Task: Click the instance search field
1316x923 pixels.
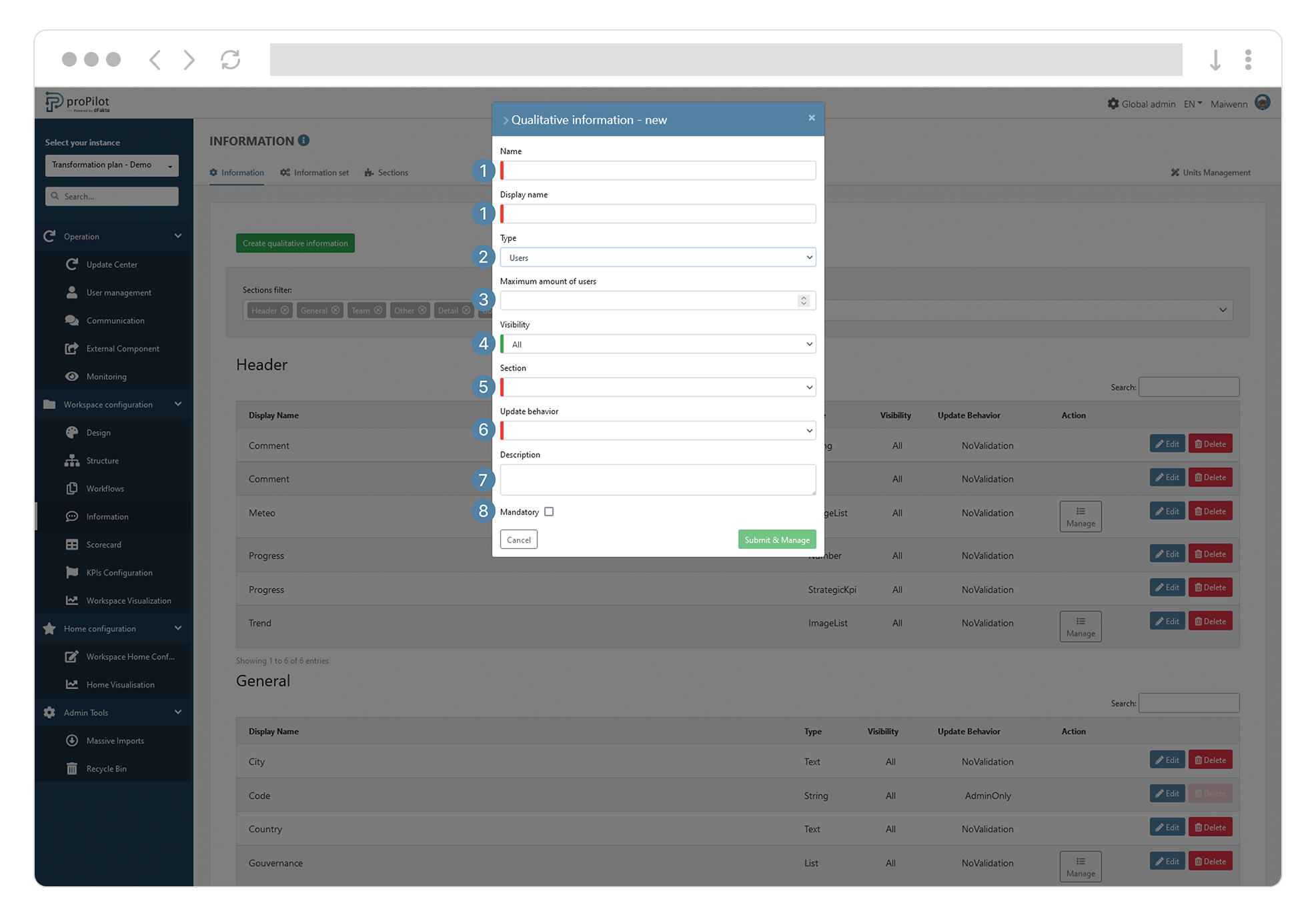Action: 111,196
